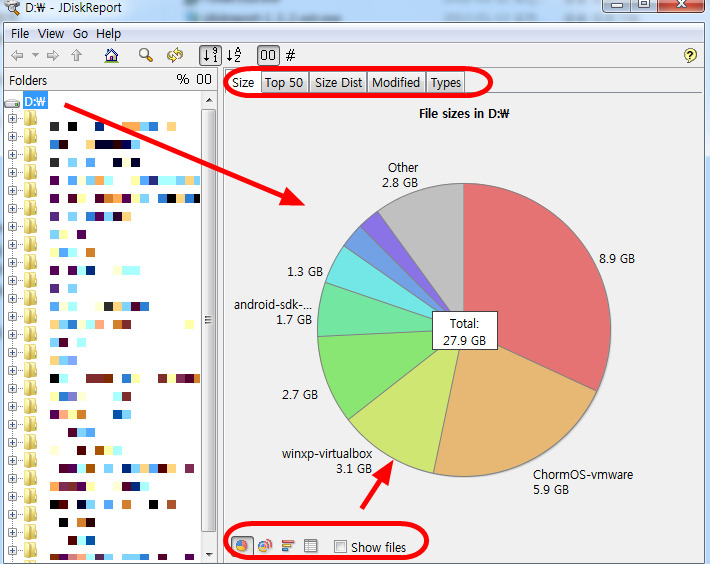Screen dimensions: 710x564
Task: Open the back history dropdown arrow
Action: [35, 56]
